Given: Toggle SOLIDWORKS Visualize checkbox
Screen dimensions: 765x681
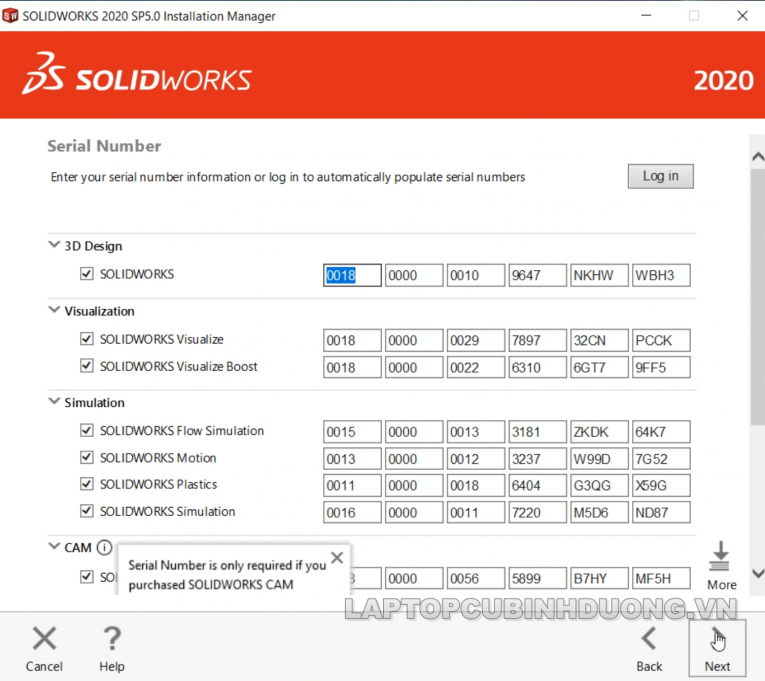Looking at the screenshot, I should coord(87,339).
